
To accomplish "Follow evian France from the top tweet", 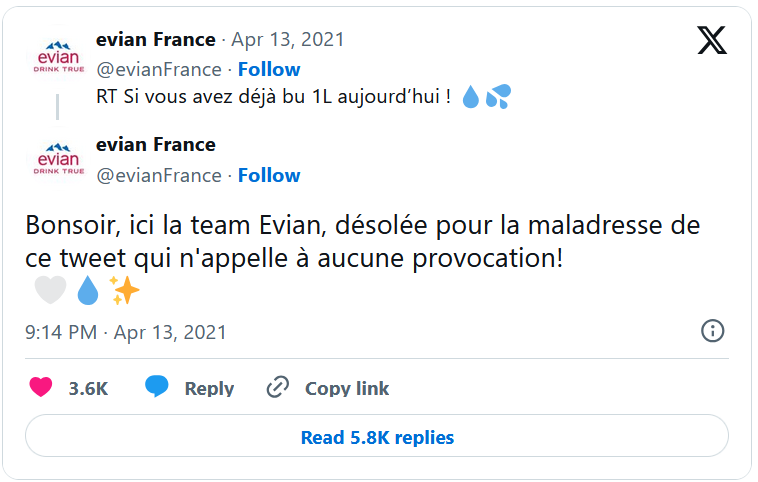I will 269,70.
